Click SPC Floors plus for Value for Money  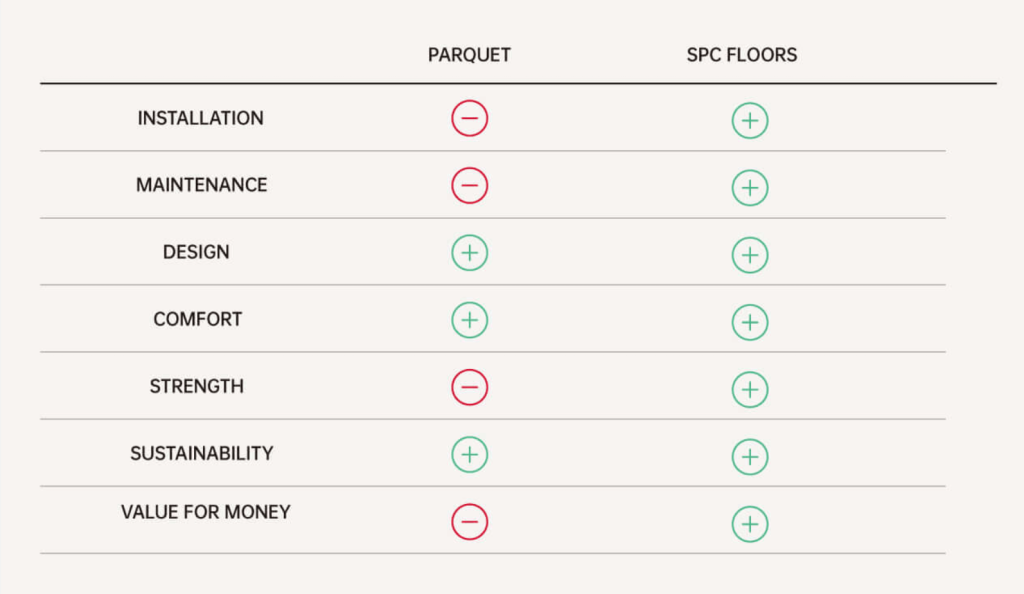coord(749,523)
